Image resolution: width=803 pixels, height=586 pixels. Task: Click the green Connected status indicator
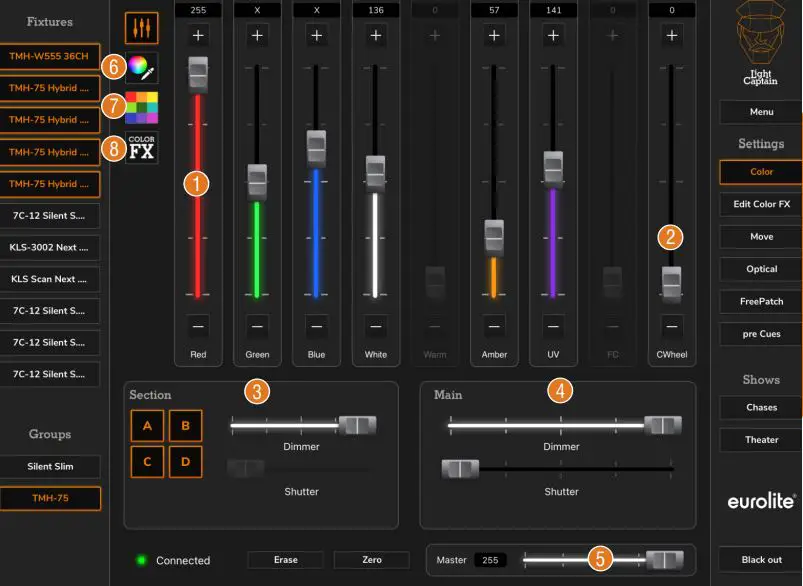[x=141, y=560]
